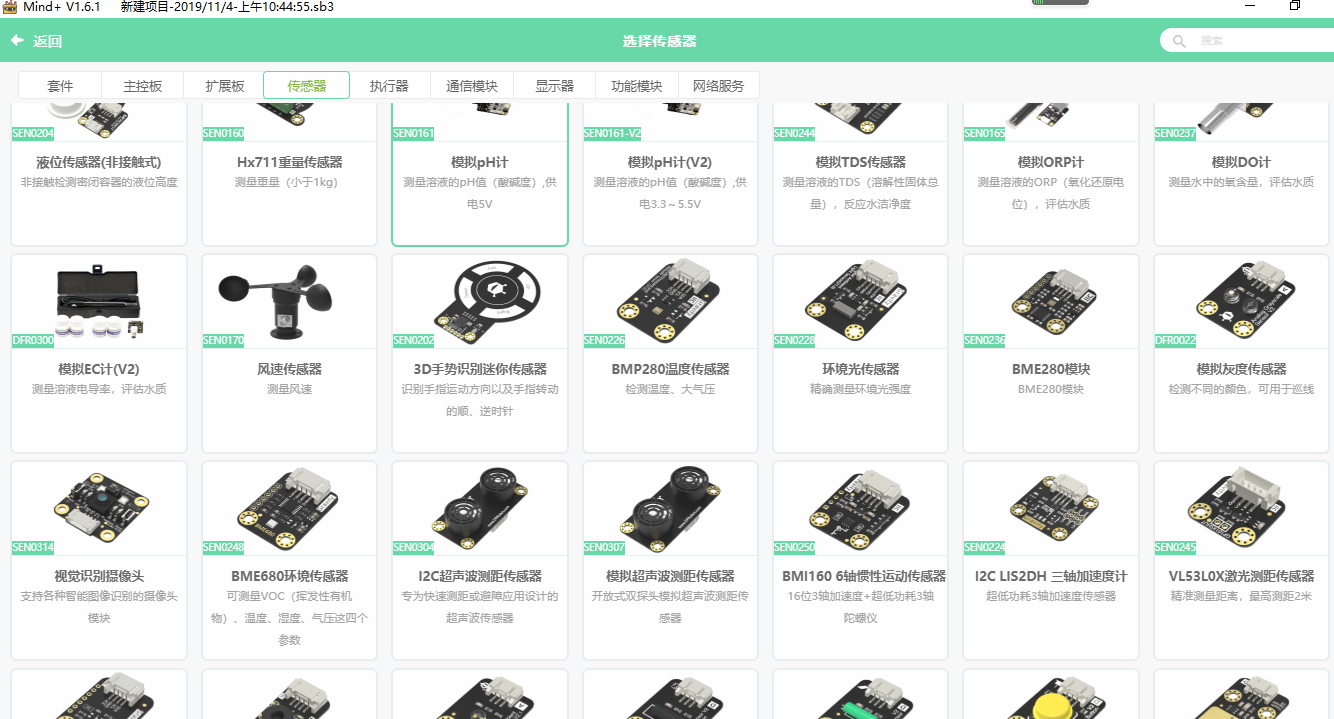Switch to the 主控板 tab

143,86
